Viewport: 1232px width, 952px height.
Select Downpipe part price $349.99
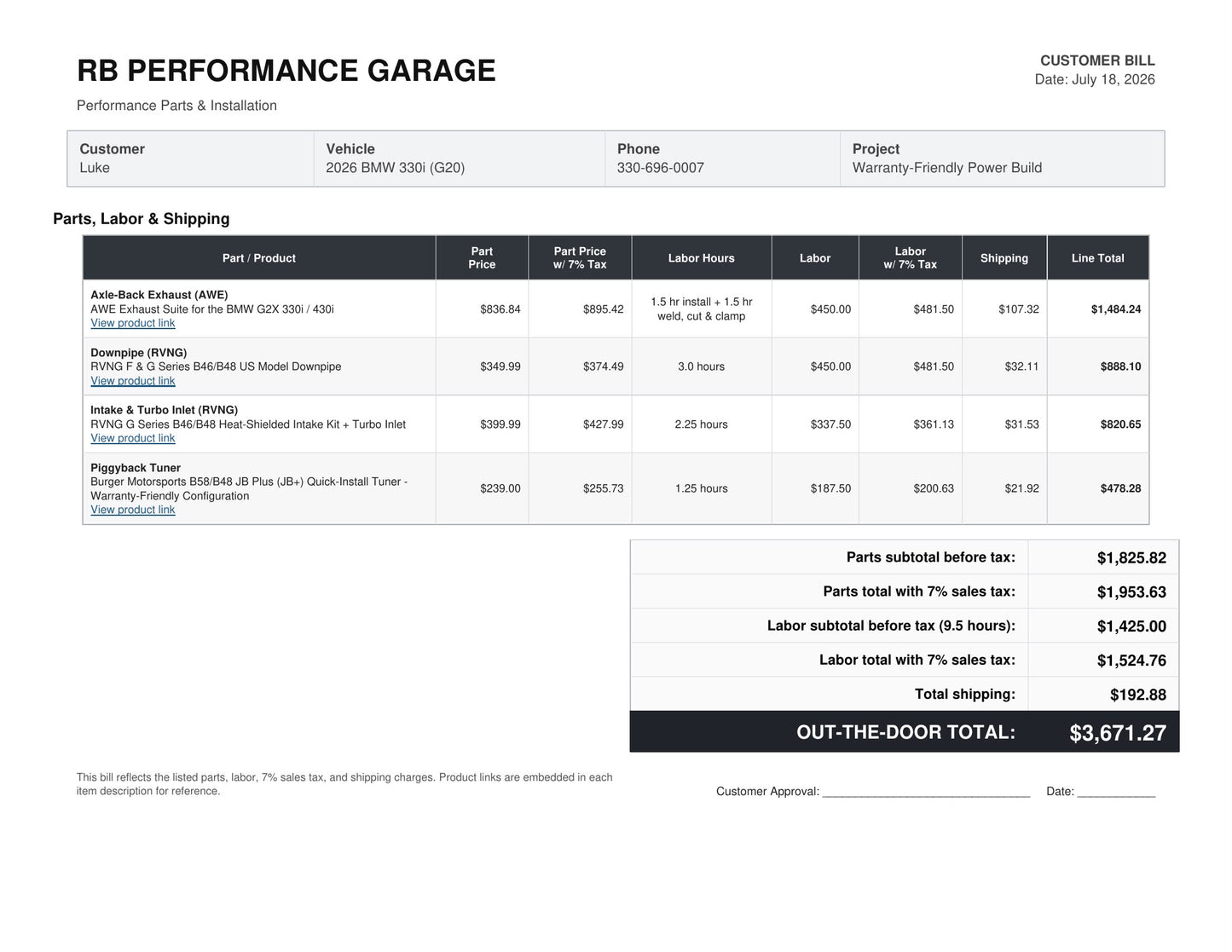coord(500,366)
